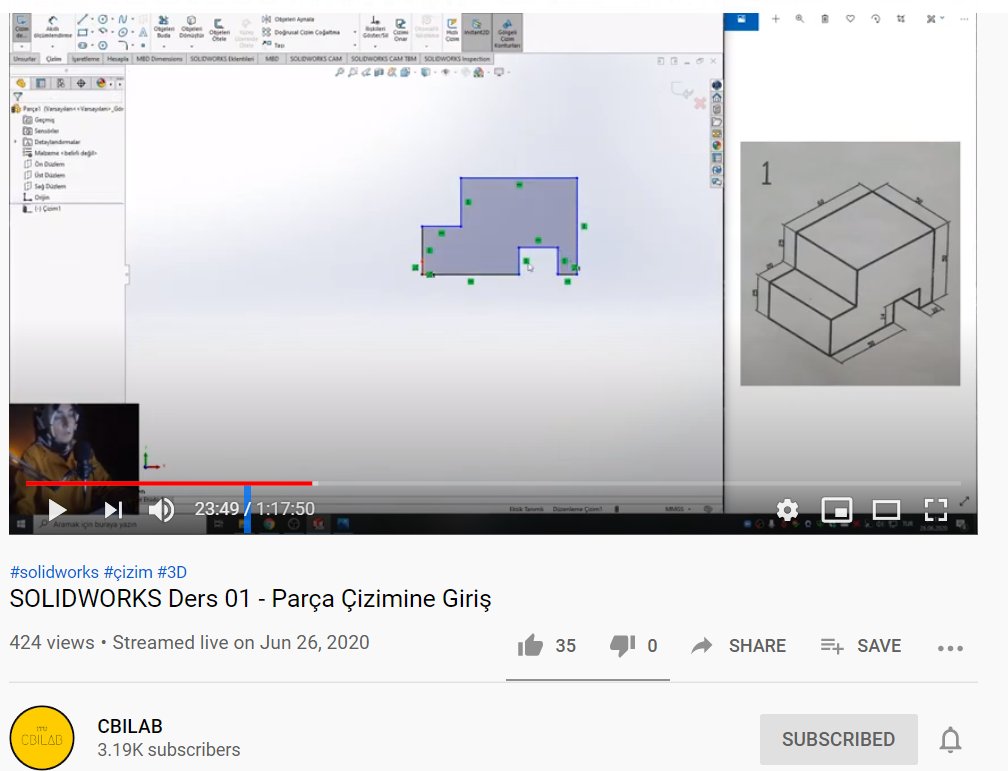
Task: Switch to the Unsurlar tab
Action: click(x=25, y=59)
